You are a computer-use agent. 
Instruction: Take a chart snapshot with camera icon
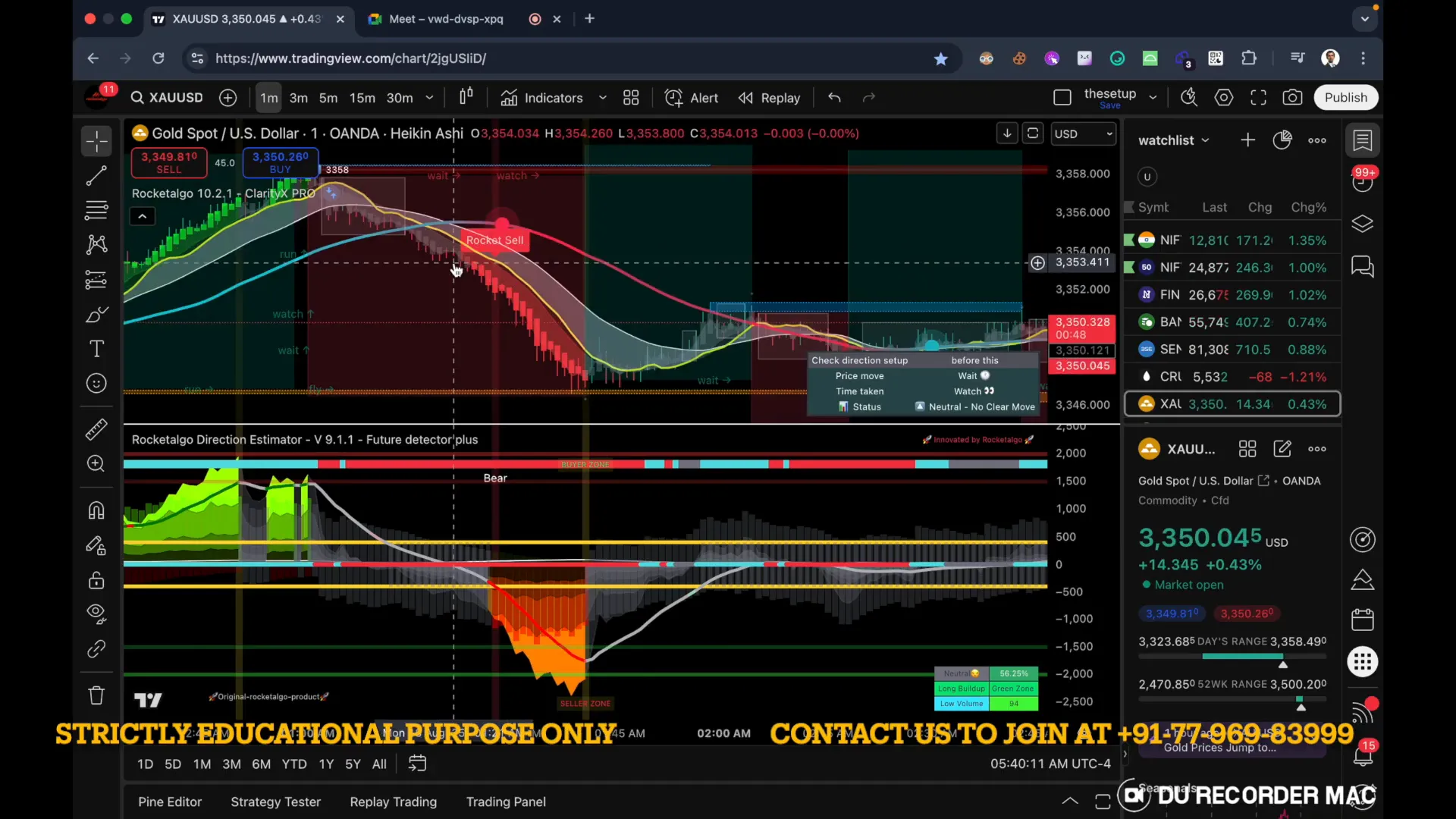tap(1293, 98)
